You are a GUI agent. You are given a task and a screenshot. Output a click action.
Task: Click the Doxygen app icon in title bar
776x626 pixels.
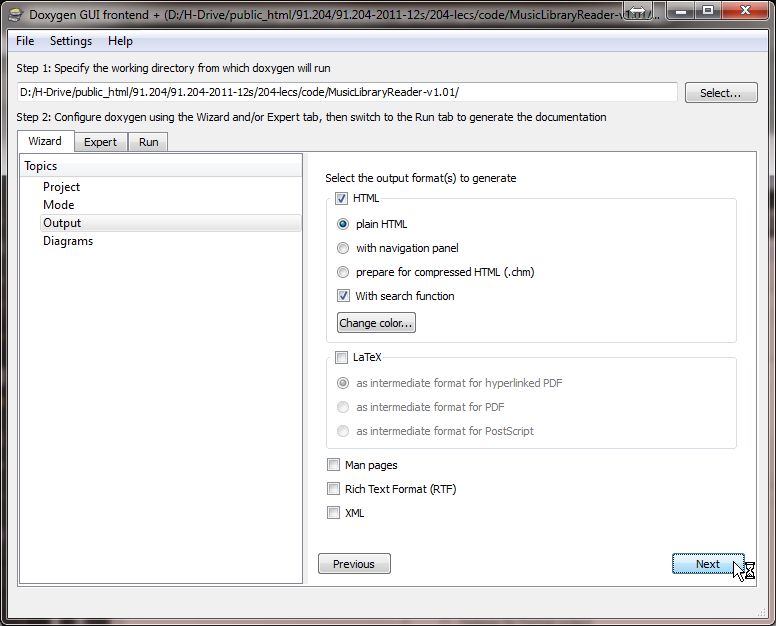tap(16, 14)
